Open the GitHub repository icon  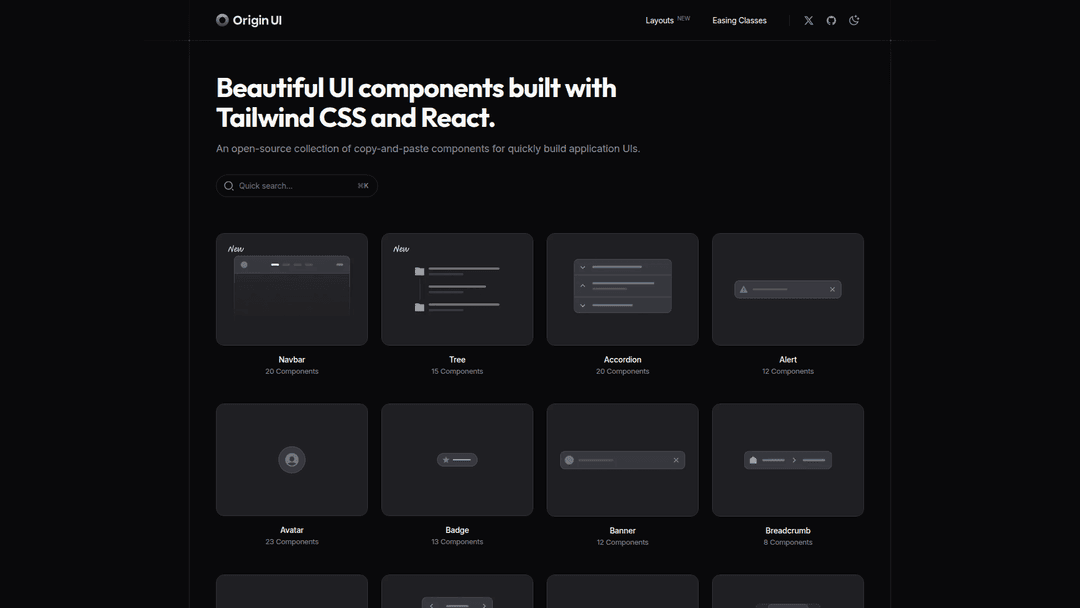pyautogui.click(x=831, y=20)
